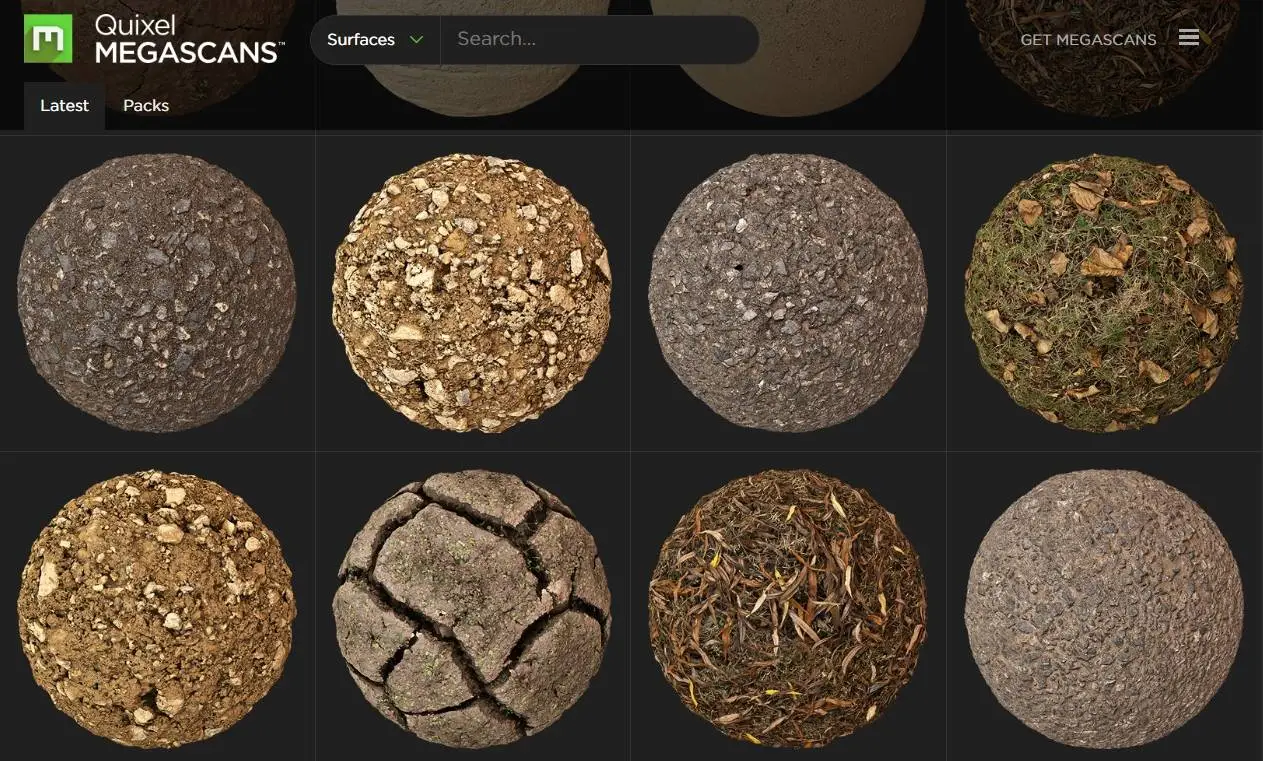Select the gray-brown gravel sphere in the top row
1263x761 pixels.
[x=788, y=293]
